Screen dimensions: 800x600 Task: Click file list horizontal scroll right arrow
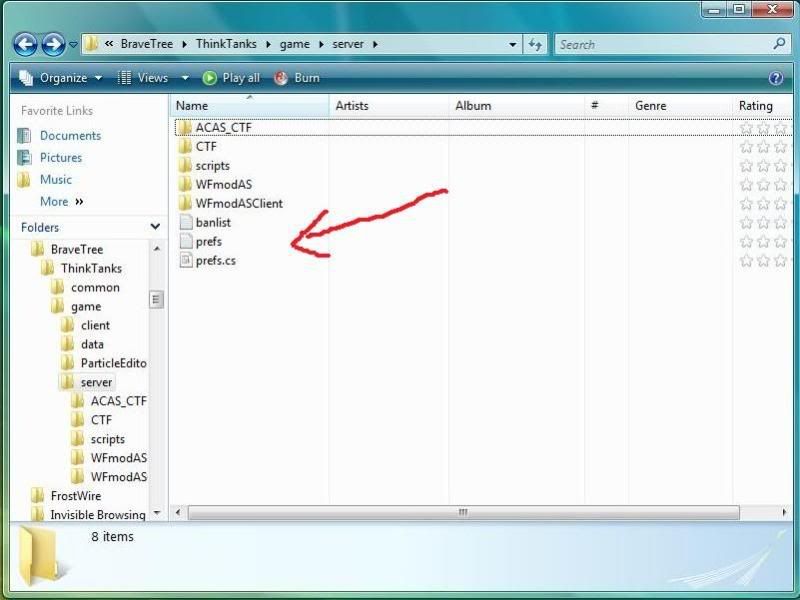point(785,512)
